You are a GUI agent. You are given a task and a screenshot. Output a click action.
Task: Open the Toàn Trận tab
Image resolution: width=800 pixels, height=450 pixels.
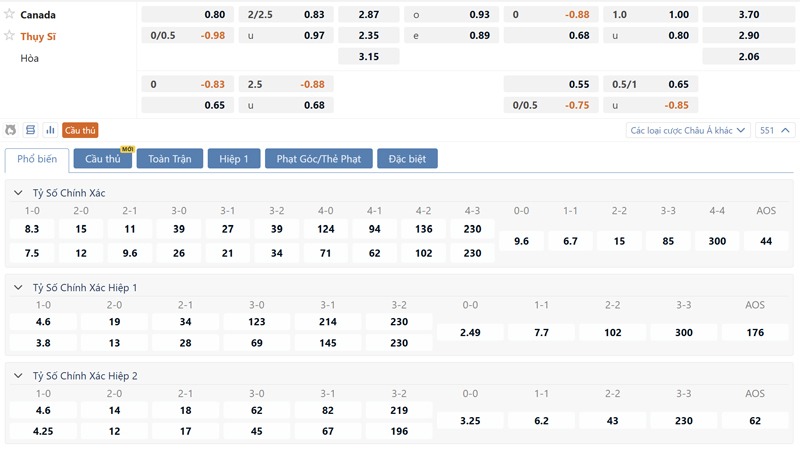point(170,159)
